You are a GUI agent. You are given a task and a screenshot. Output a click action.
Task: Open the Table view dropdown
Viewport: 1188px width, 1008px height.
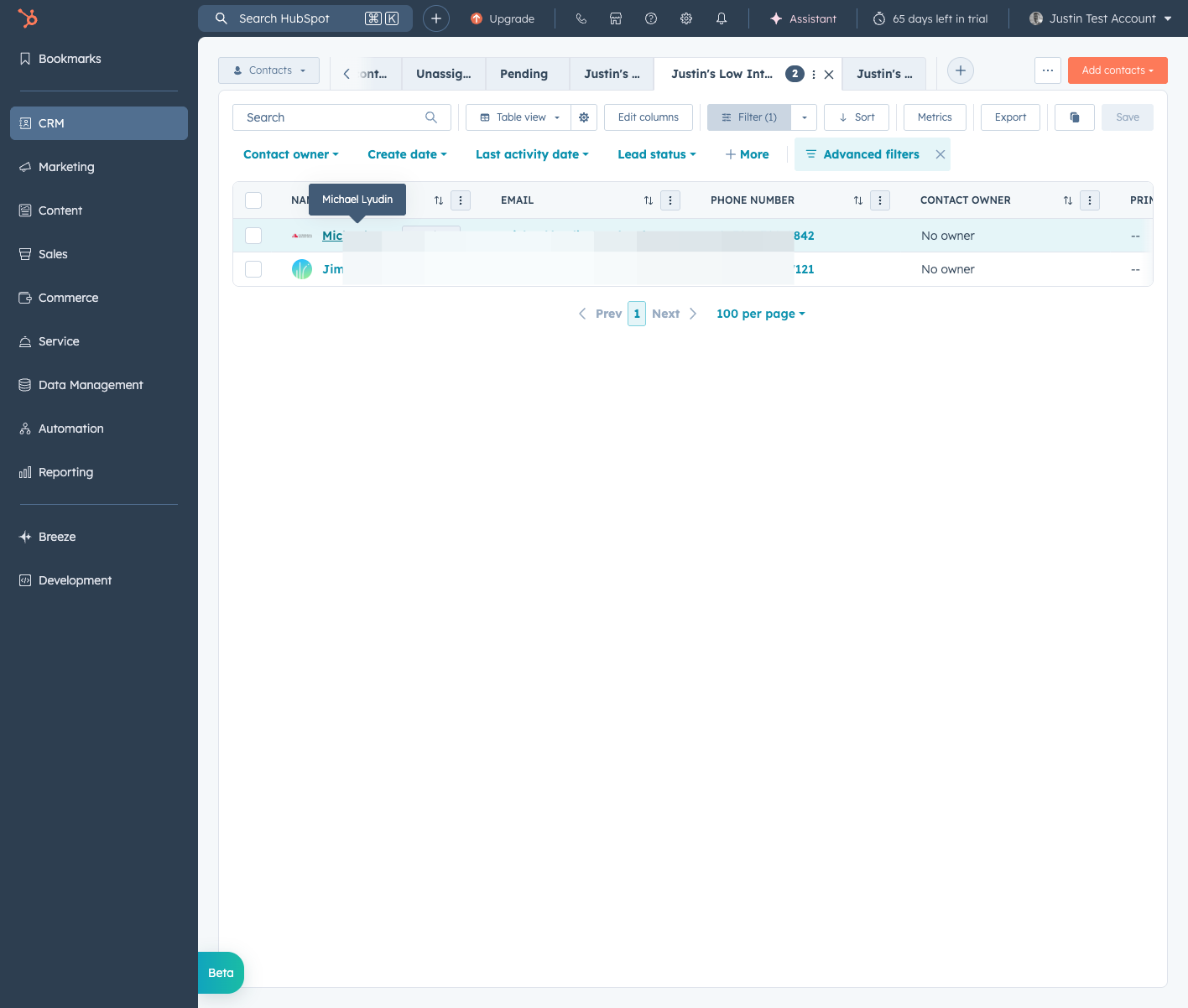pos(519,117)
